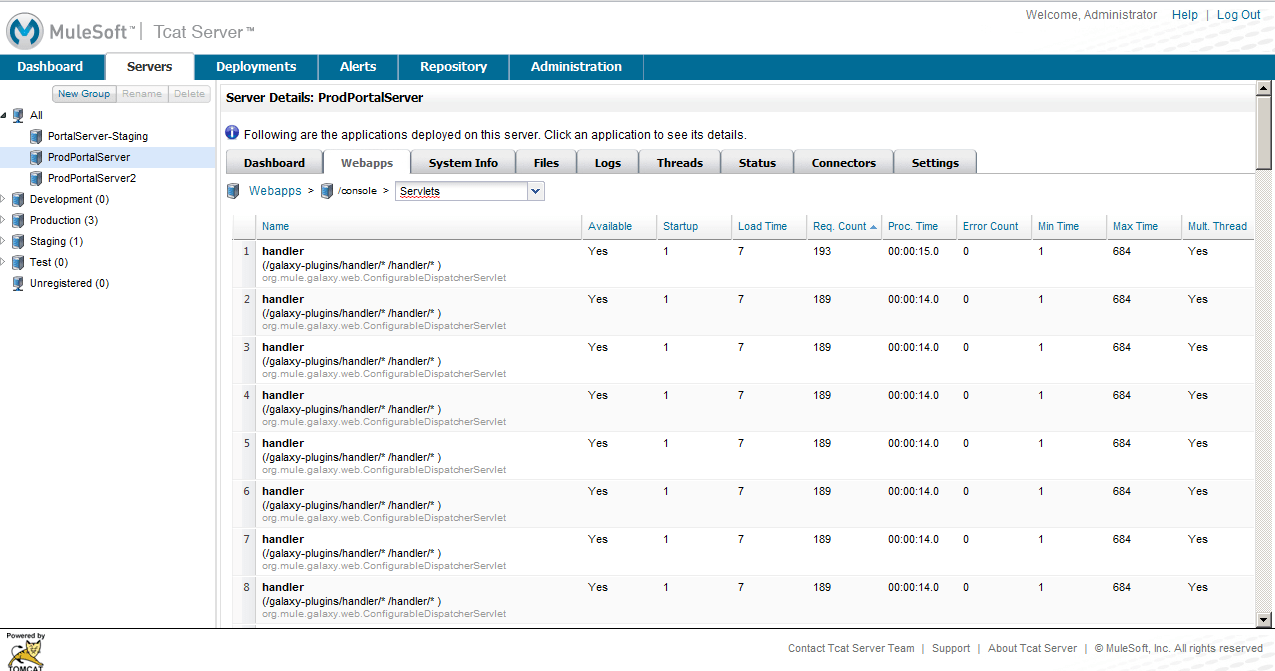The height and width of the screenshot is (671, 1275).
Task: Click the Help link
Action: click(x=1185, y=15)
